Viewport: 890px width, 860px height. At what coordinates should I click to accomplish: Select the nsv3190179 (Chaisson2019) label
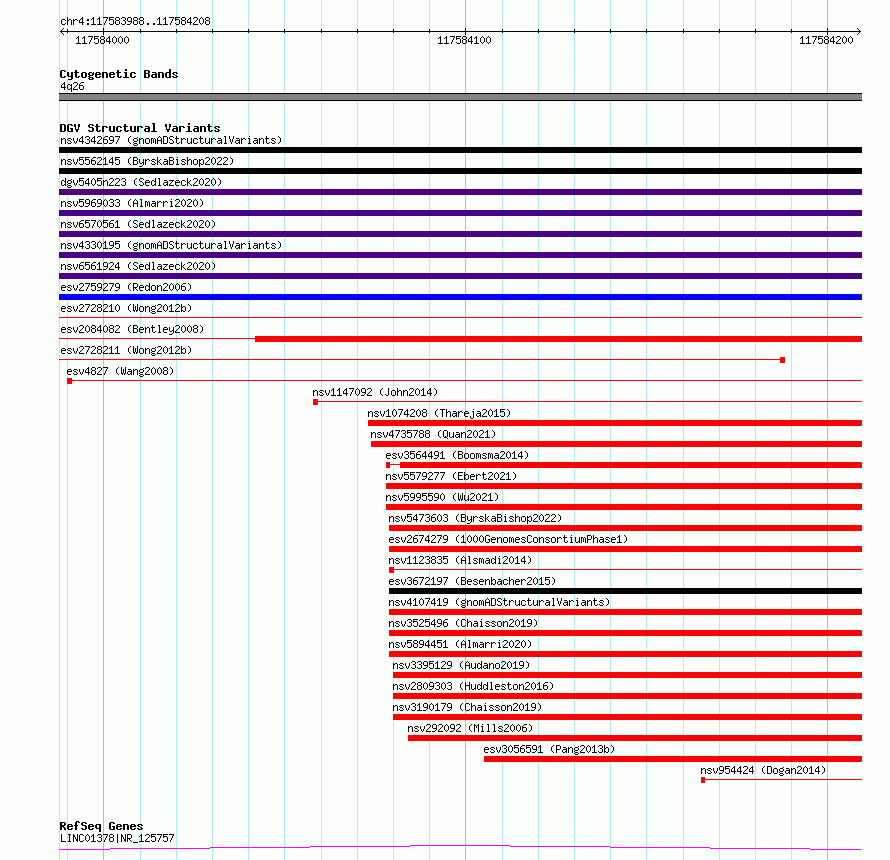pyautogui.click(x=467, y=707)
